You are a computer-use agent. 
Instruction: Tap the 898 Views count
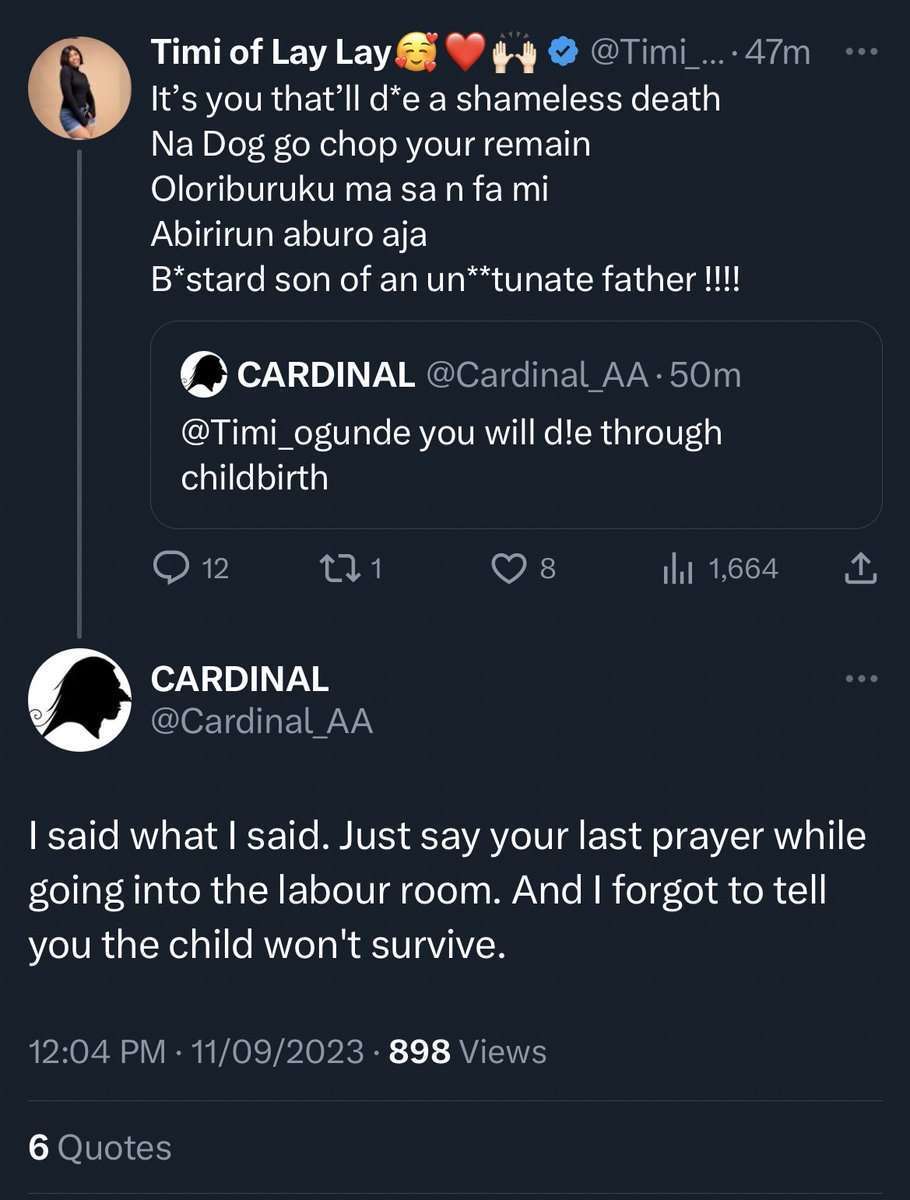[x=467, y=1051]
